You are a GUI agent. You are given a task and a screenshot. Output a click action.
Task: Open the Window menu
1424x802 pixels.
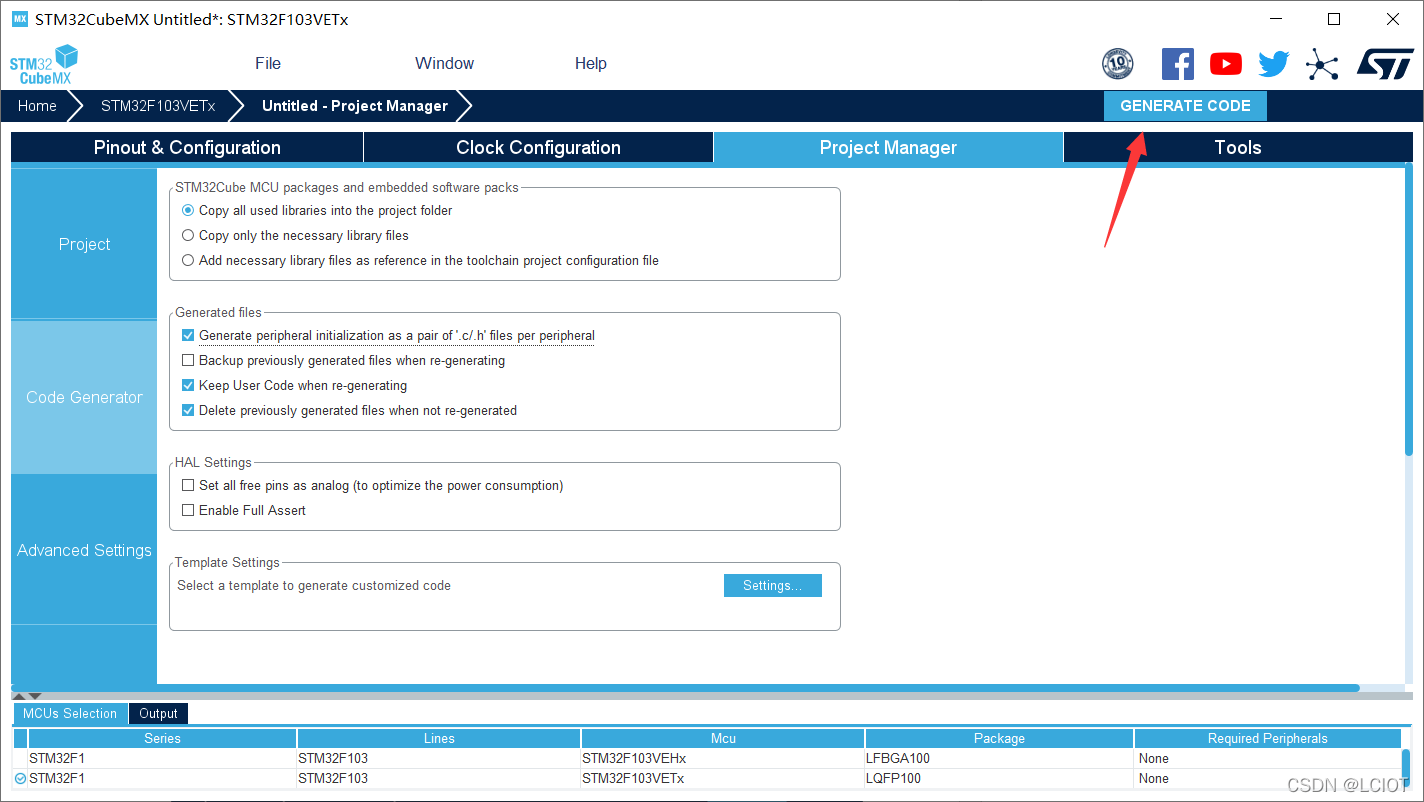tap(445, 63)
